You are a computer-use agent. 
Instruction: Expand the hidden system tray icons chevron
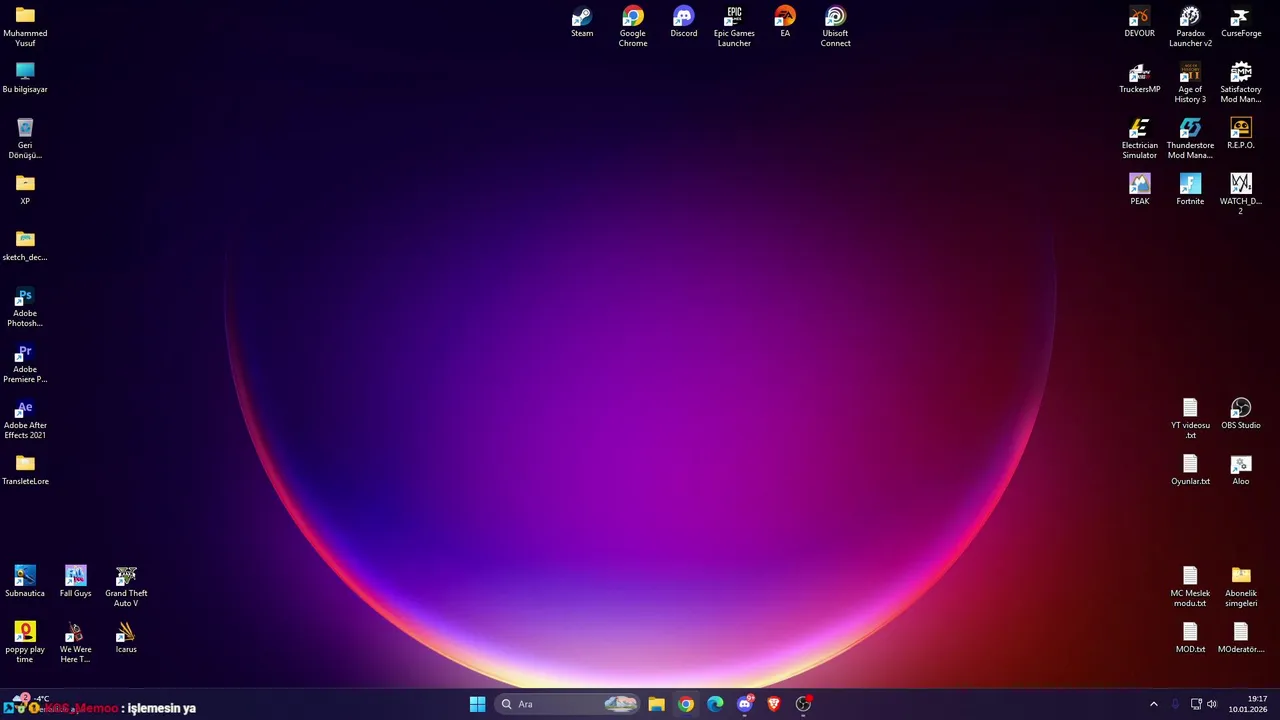tap(1153, 704)
